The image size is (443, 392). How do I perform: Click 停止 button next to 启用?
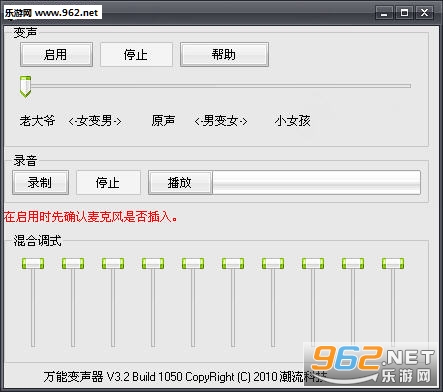pos(136,55)
